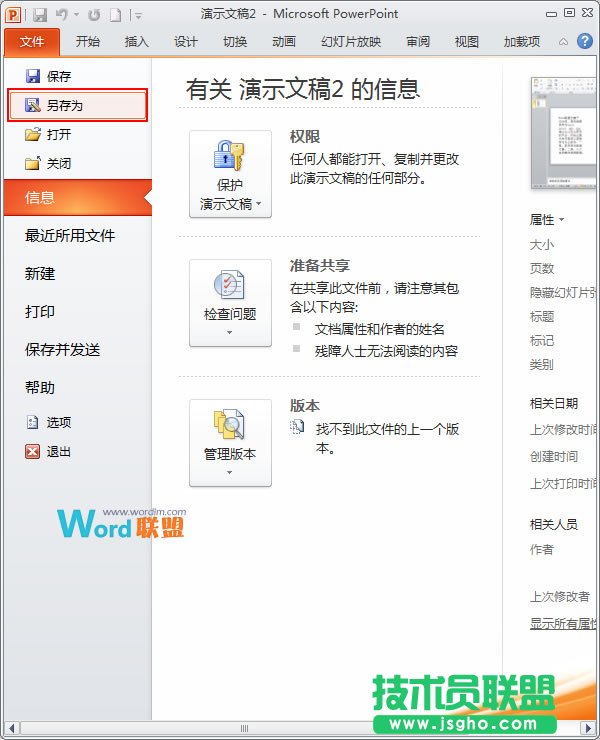Minimize the PowerPoint window
The height and width of the screenshot is (740, 600).
(551, 14)
